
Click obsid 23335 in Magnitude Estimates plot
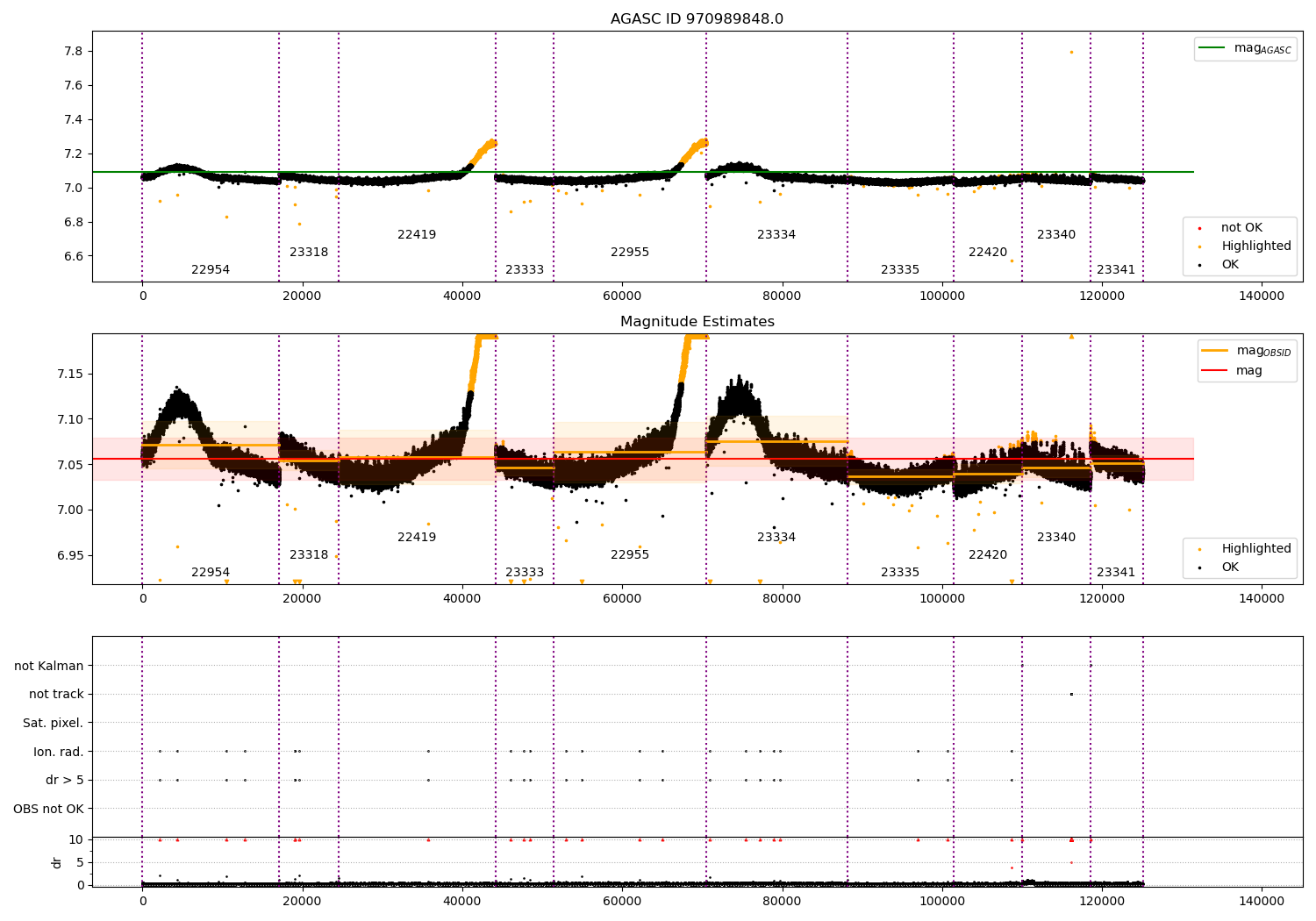[x=900, y=573]
